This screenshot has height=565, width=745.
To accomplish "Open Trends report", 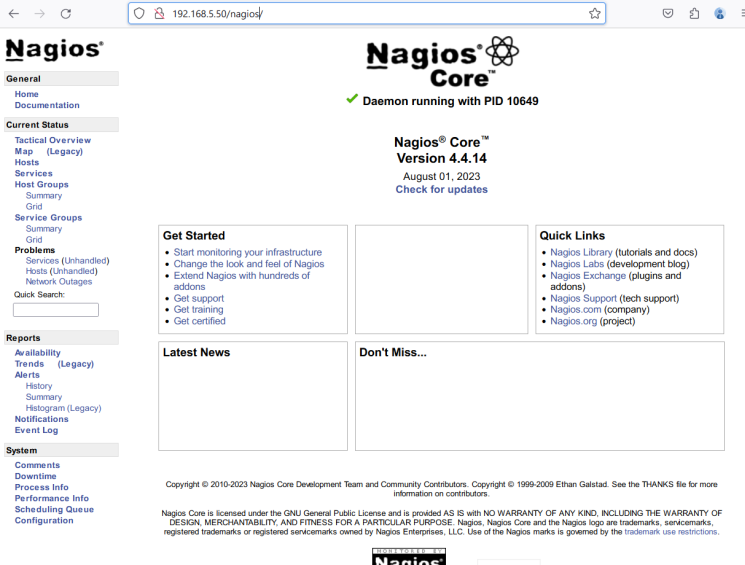I will 29,364.
